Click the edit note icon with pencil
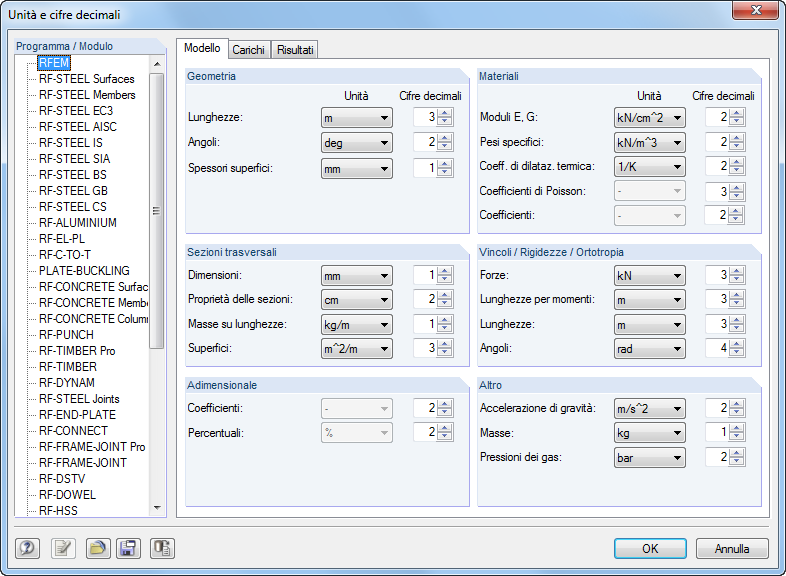 pyautogui.click(x=63, y=548)
